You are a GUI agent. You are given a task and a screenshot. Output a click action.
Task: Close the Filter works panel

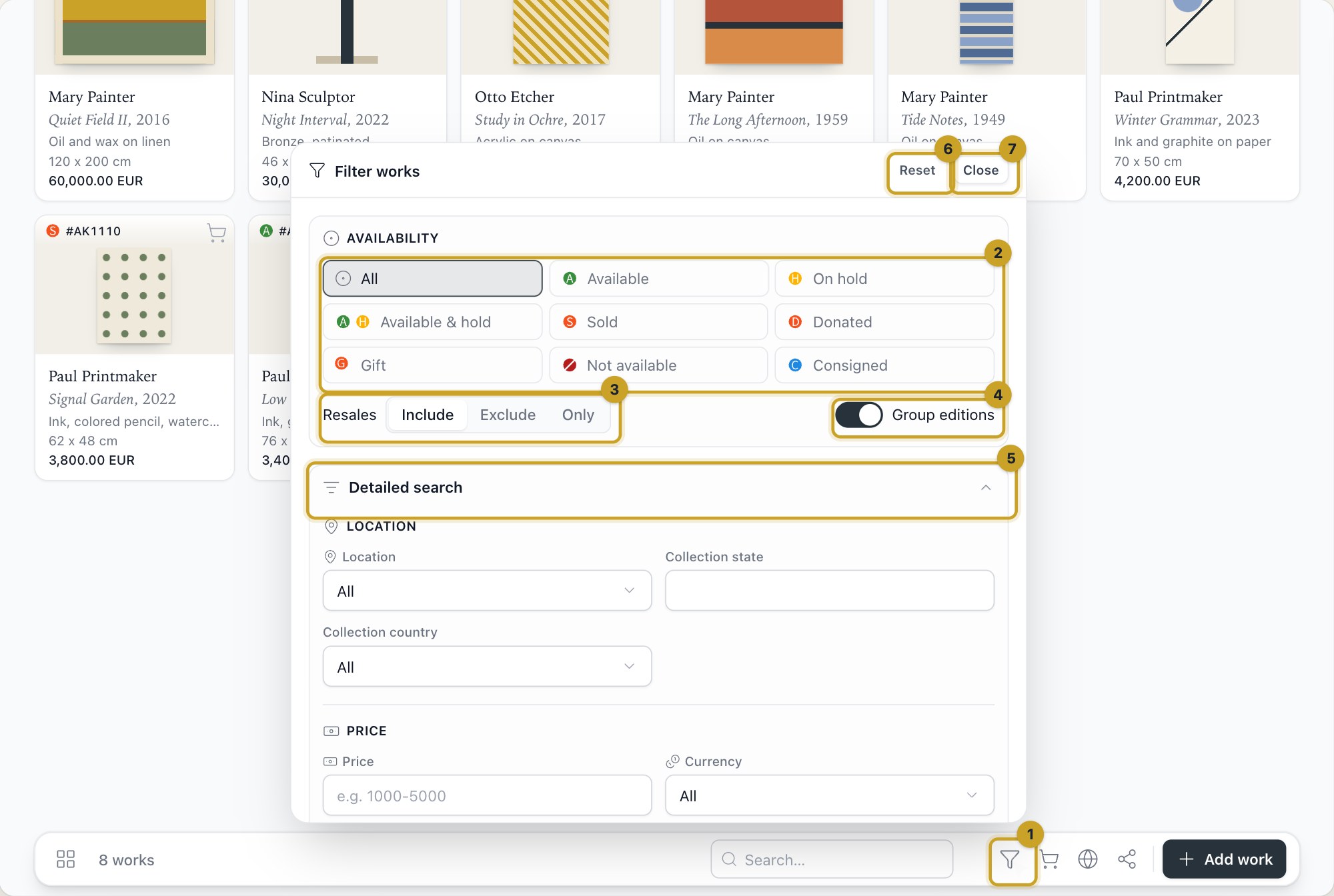point(980,171)
